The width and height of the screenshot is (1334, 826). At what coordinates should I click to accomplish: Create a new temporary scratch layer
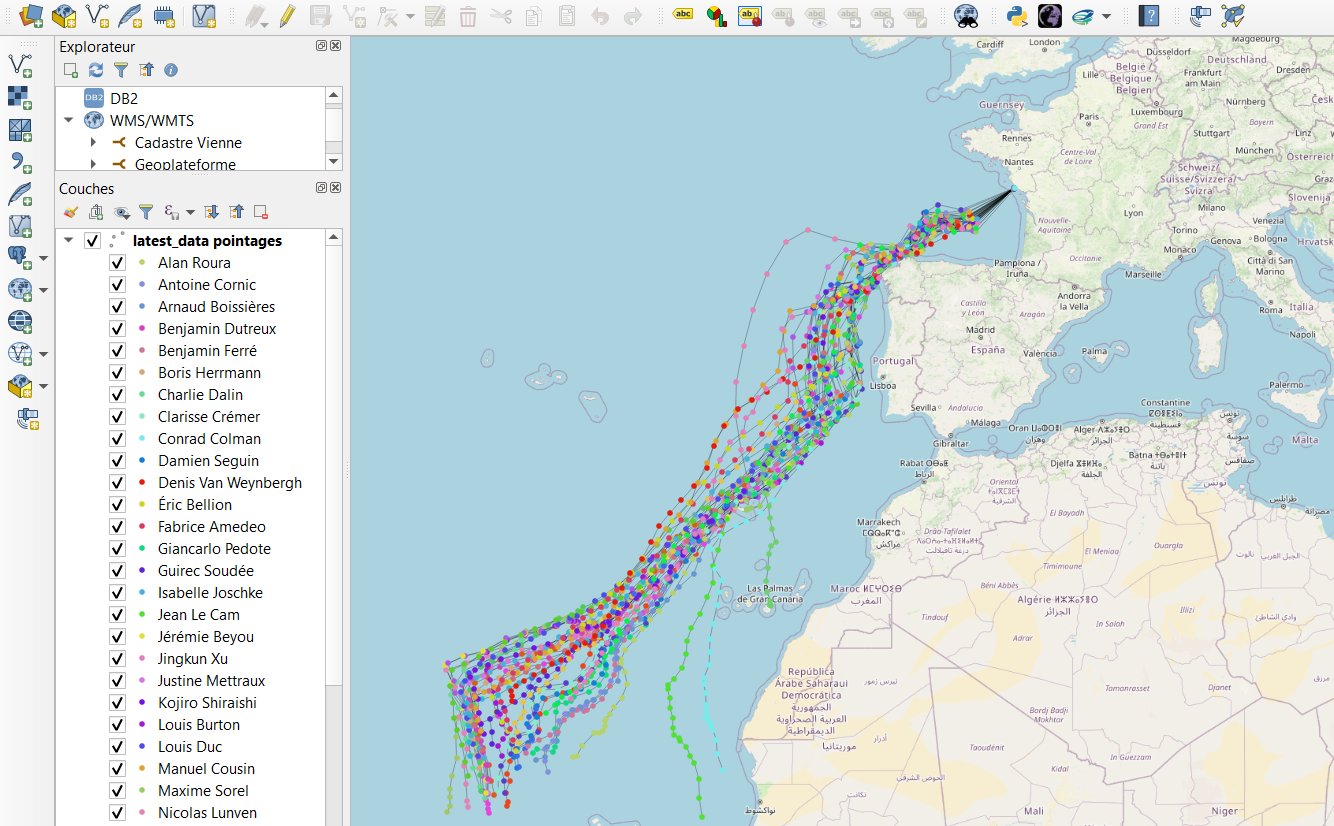click(163, 15)
